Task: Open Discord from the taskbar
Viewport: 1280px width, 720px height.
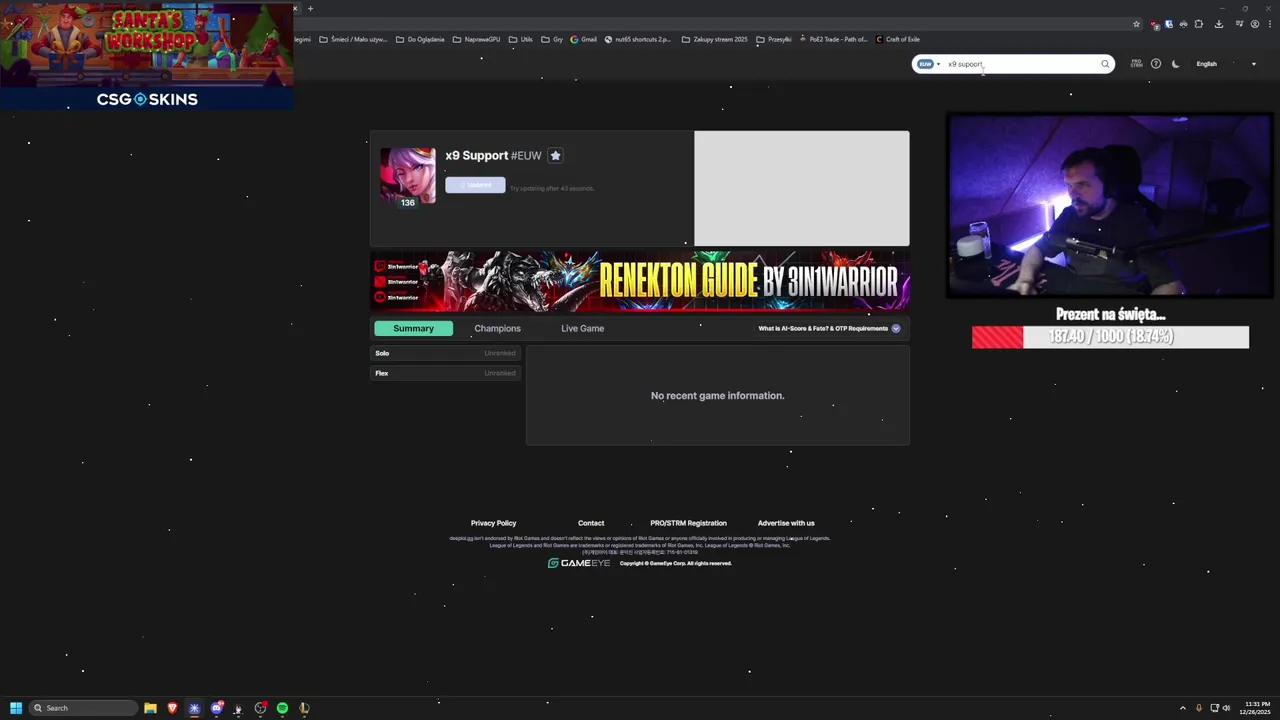Action: [216, 708]
